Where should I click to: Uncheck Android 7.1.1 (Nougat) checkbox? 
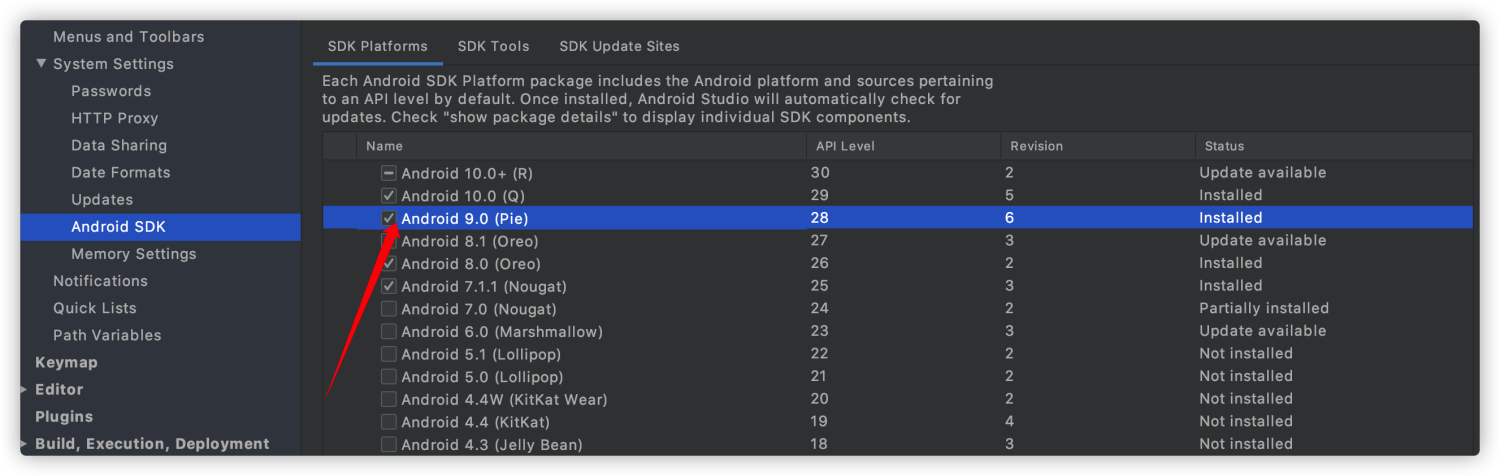tap(389, 286)
